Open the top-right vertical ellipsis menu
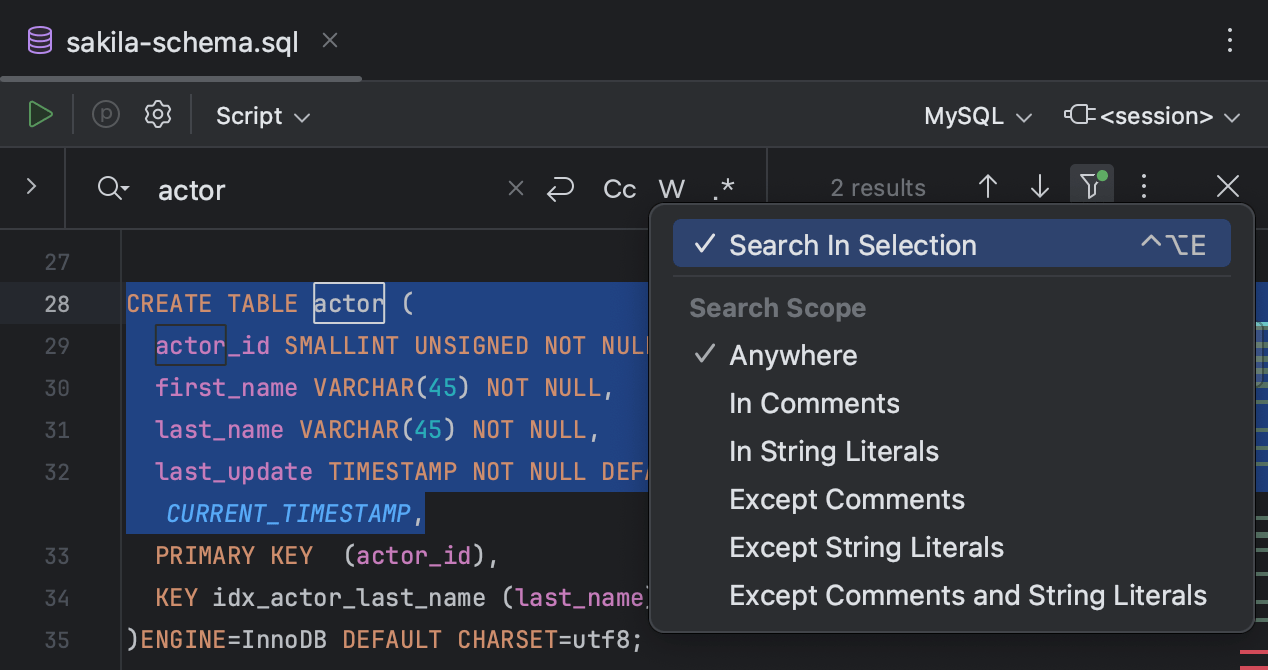 tap(1229, 40)
